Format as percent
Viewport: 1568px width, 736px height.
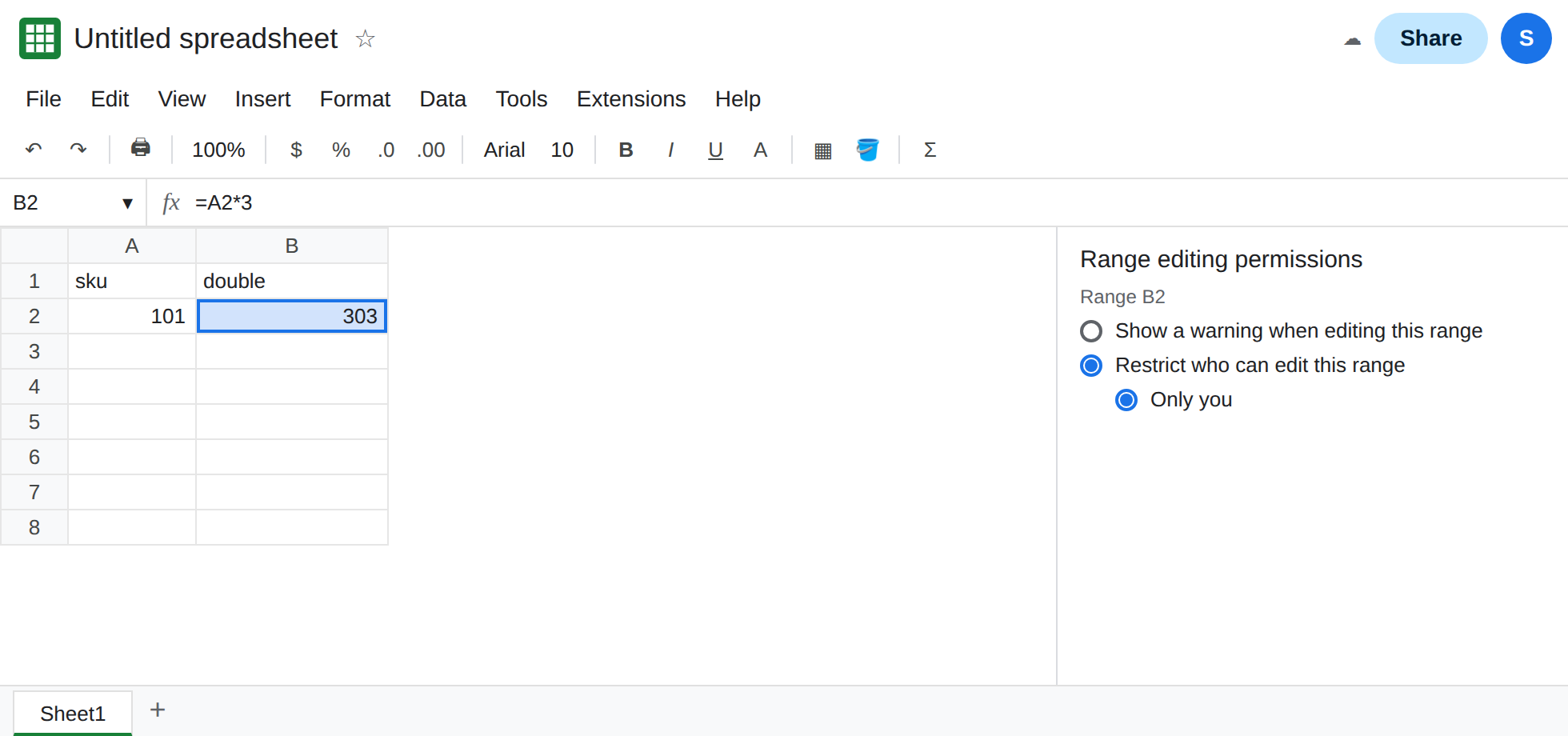coord(341,150)
